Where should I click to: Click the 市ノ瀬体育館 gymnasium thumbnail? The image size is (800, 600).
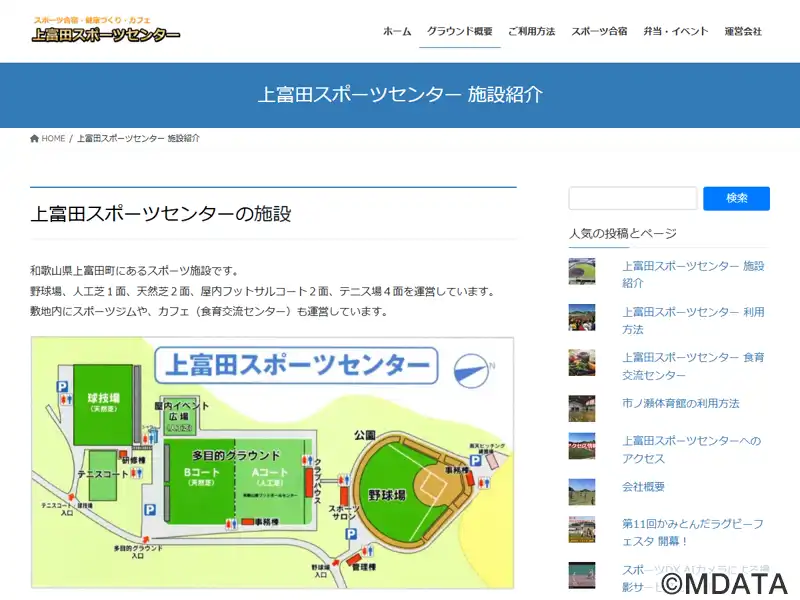click(582, 408)
